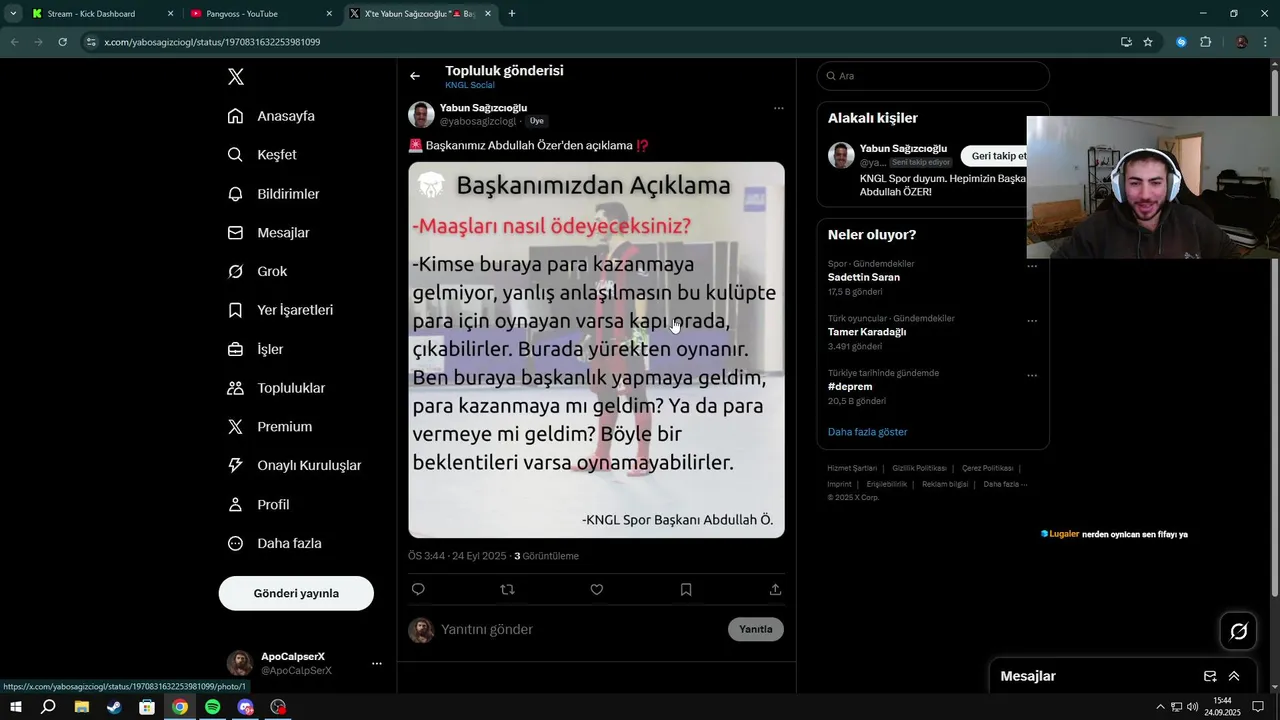Open the volume control in tray

pyautogui.click(x=1192, y=707)
